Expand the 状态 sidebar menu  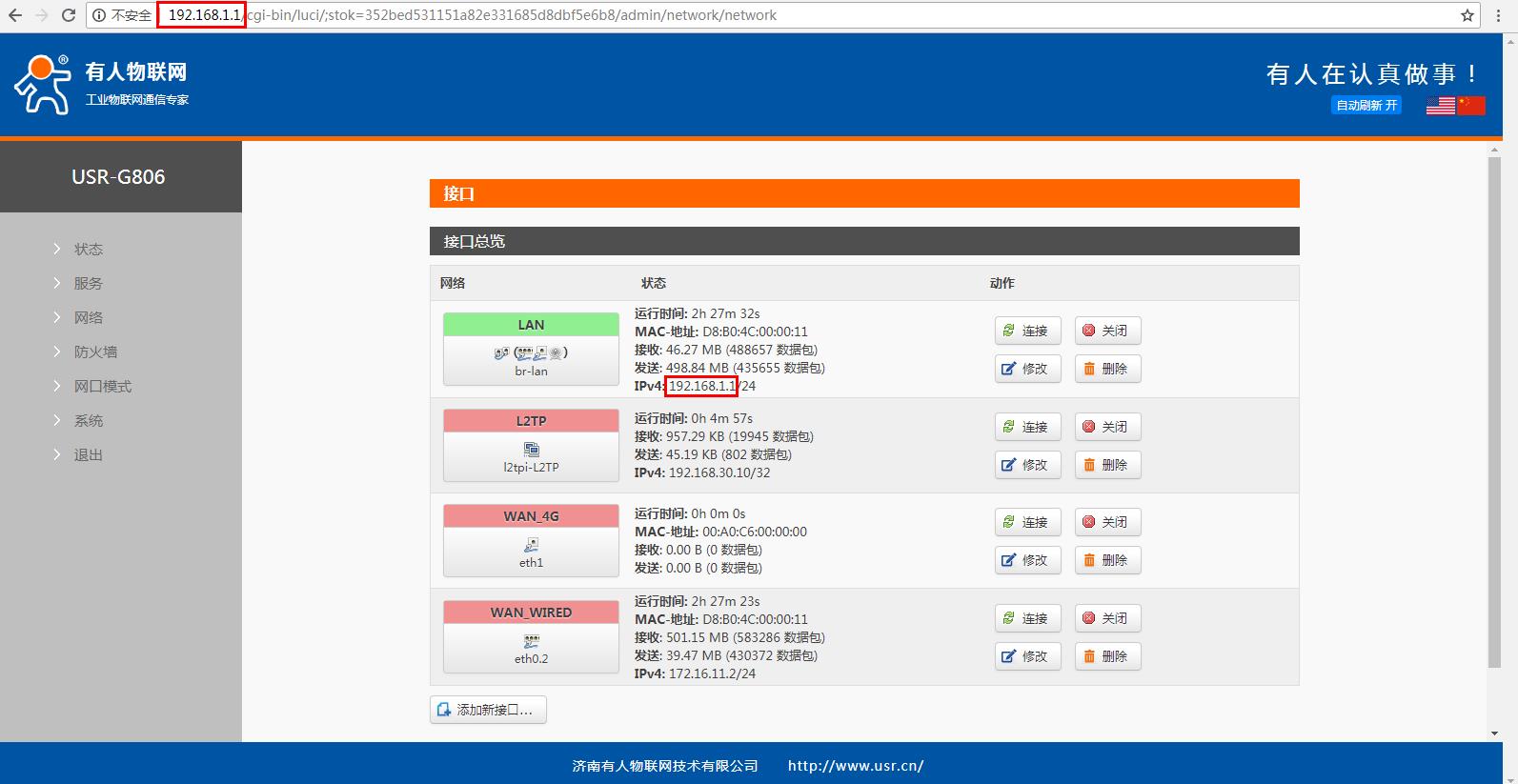point(89,250)
